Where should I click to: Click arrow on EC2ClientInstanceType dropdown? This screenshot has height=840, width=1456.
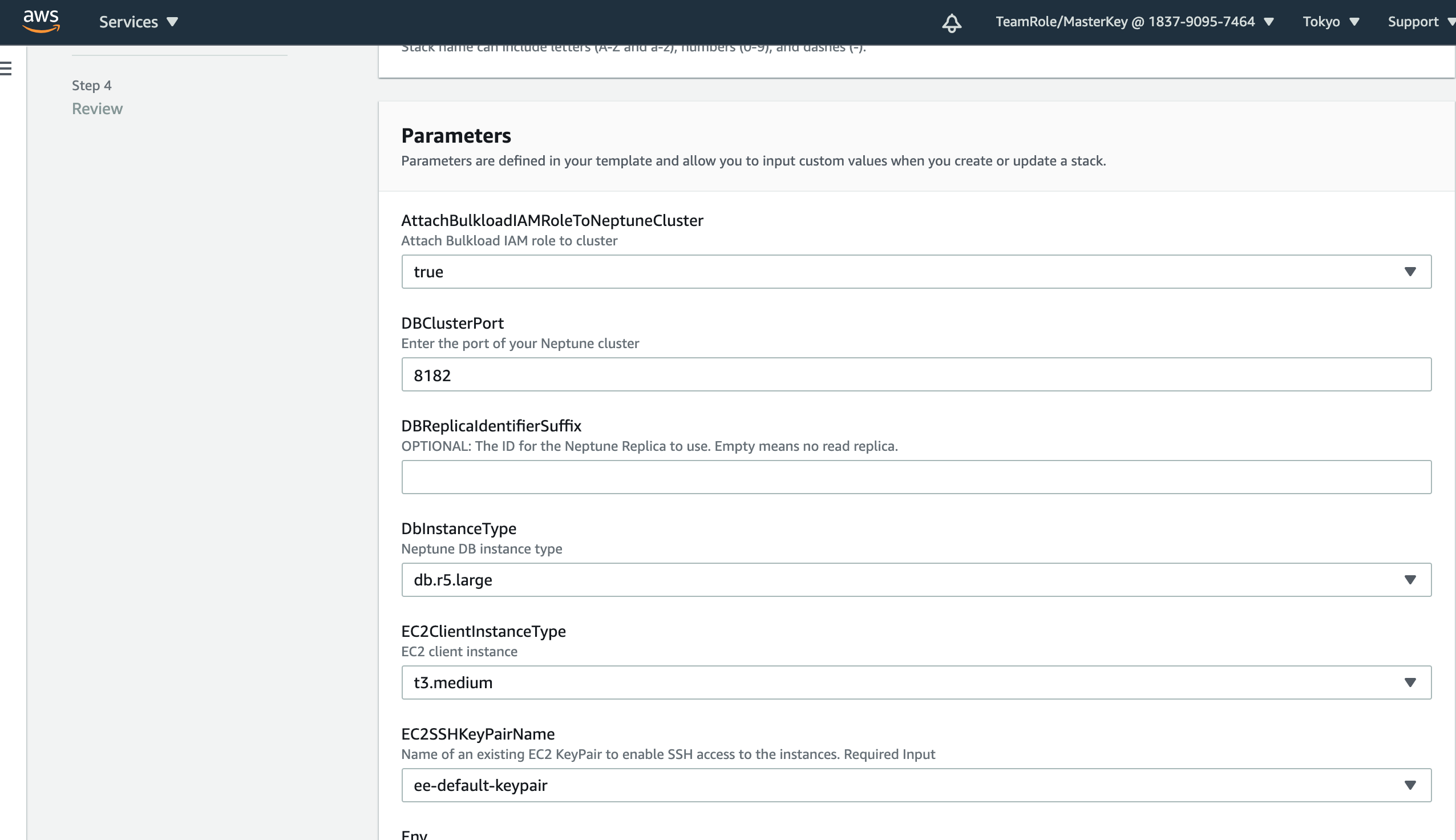click(x=1409, y=682)
